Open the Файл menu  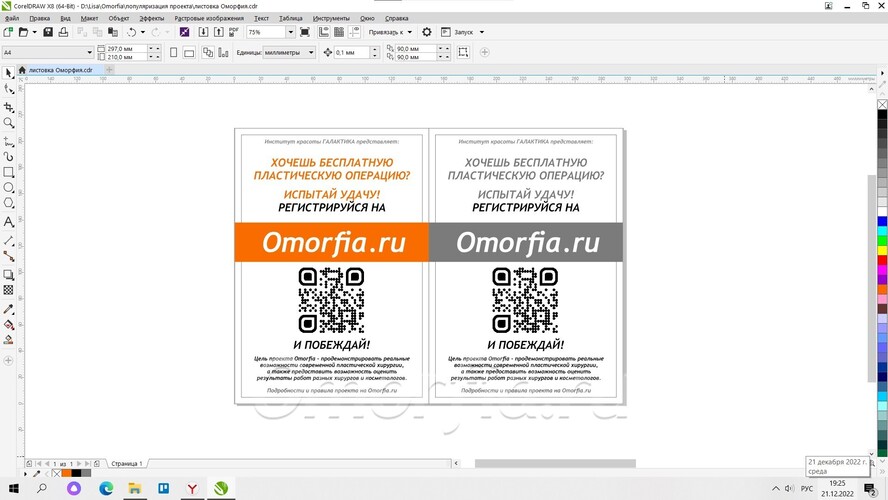[12, 18]
